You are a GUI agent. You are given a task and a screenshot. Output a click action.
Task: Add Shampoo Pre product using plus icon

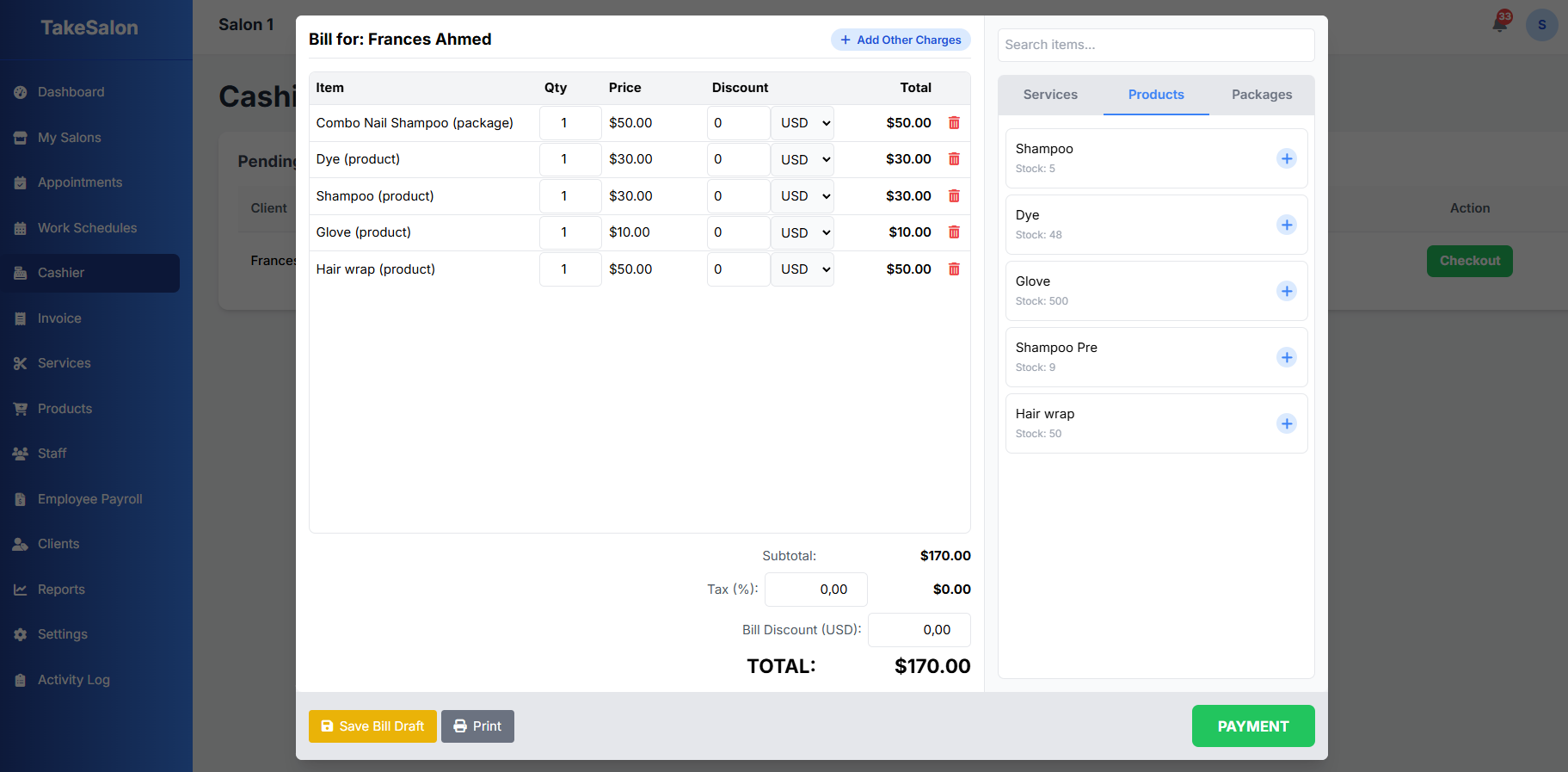click(x=1287, y=357)
